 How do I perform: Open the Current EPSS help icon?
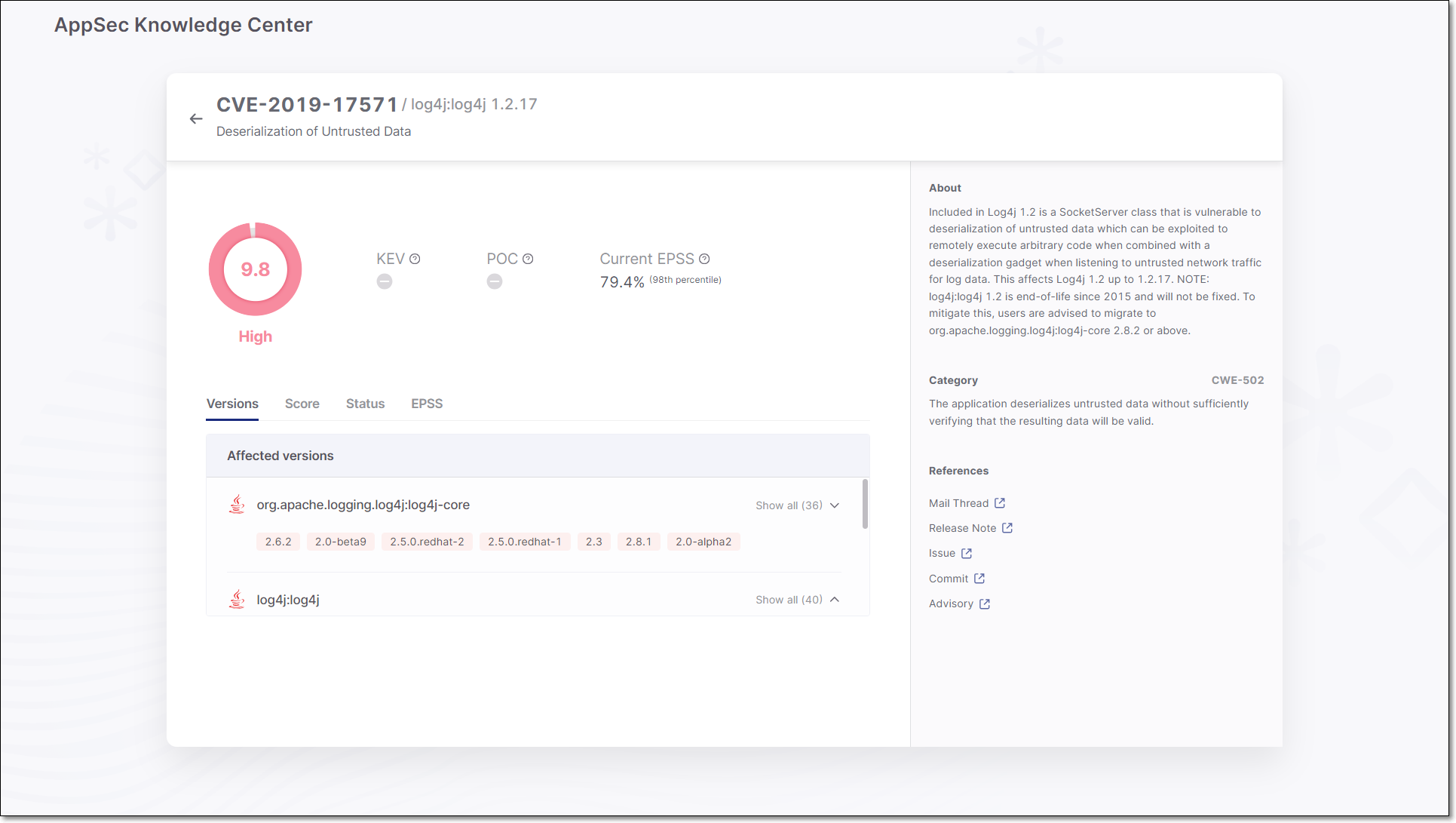tap(704, 259)
